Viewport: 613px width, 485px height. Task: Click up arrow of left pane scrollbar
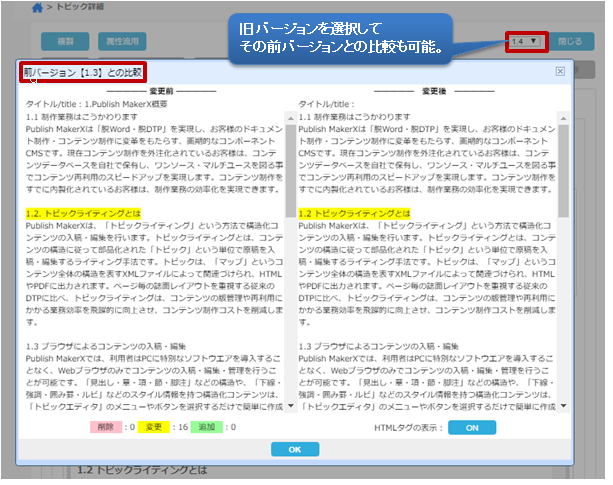(290, 118)
